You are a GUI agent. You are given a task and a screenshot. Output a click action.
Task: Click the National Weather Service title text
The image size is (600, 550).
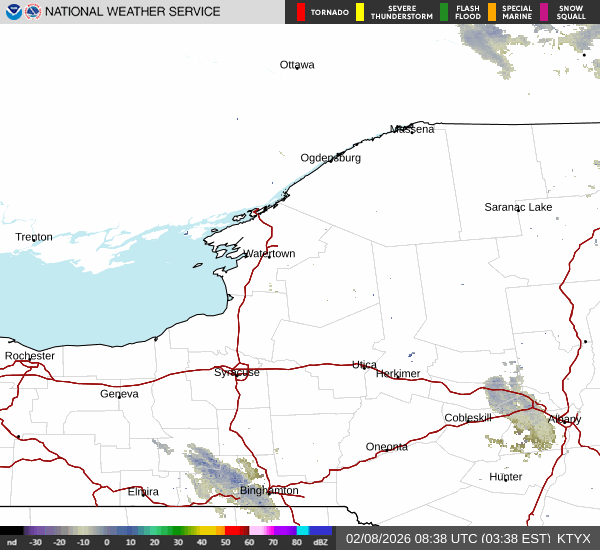point(133,12)
